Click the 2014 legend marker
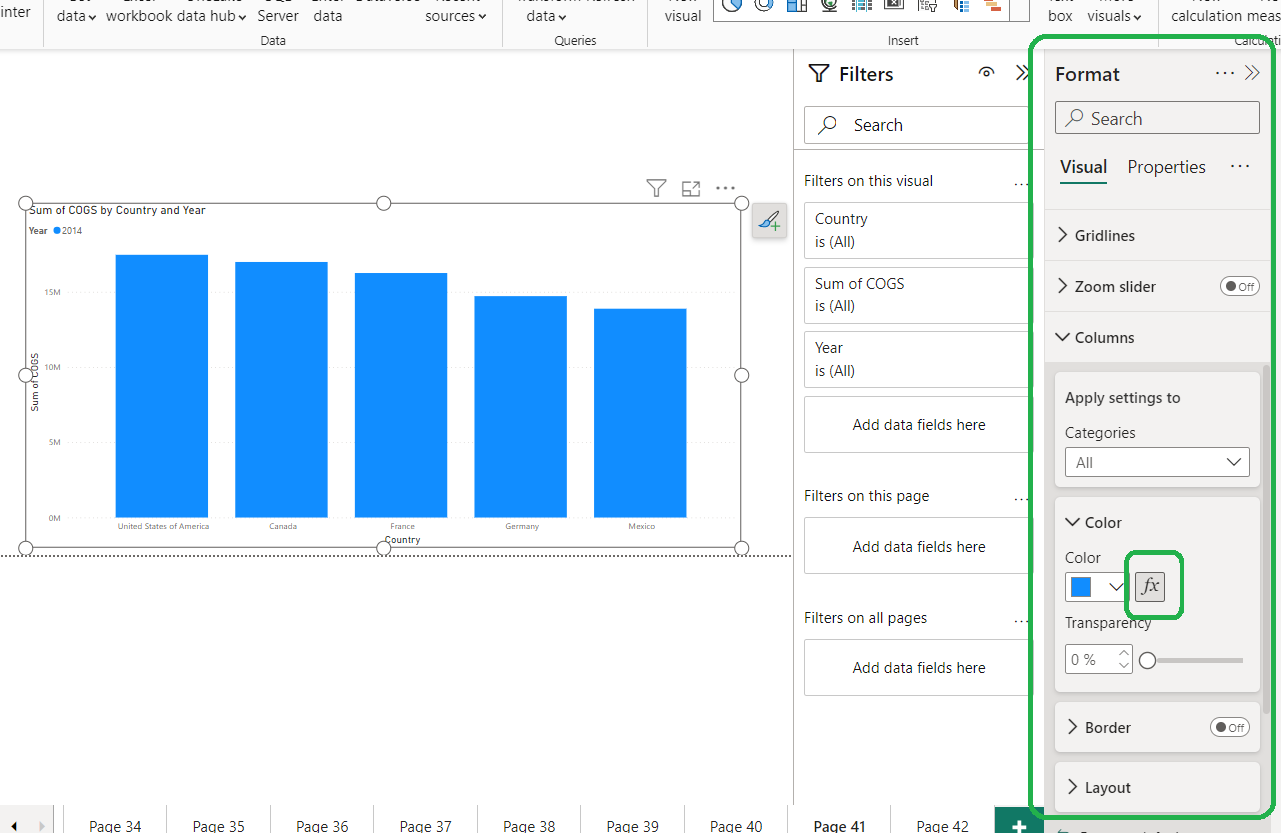Image resolution: width=1281 pixels, height=833 pixels. click(57, 231)
